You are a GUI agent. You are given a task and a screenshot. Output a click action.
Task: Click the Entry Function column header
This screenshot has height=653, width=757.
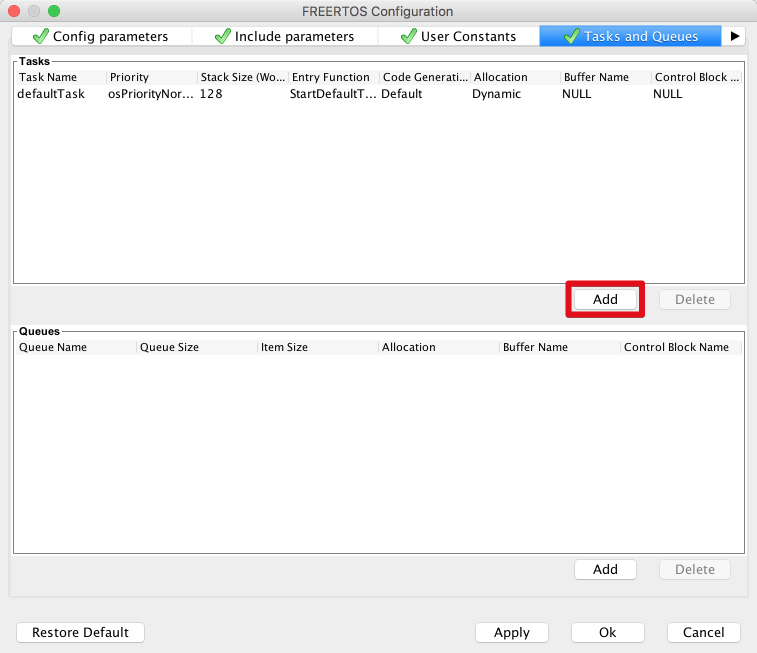coord(334,77)
